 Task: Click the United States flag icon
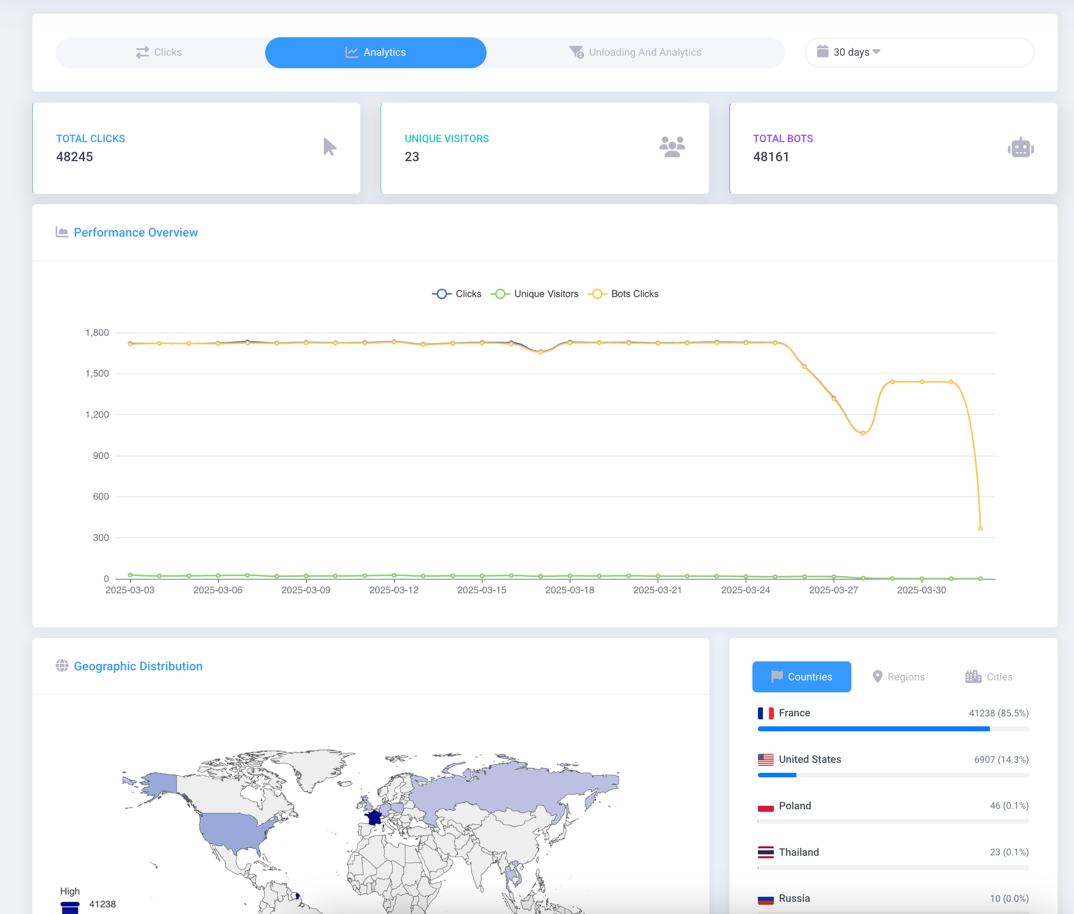766,760
